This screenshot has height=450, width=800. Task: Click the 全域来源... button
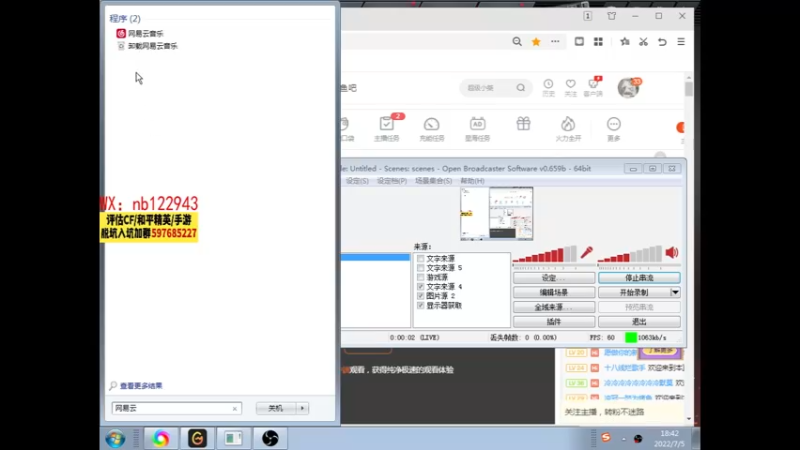(554, 307)
